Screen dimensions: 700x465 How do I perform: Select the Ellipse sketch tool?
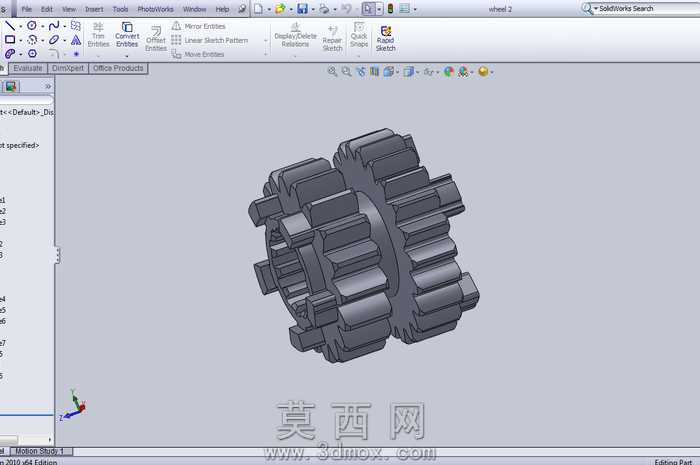pos(54,40)
